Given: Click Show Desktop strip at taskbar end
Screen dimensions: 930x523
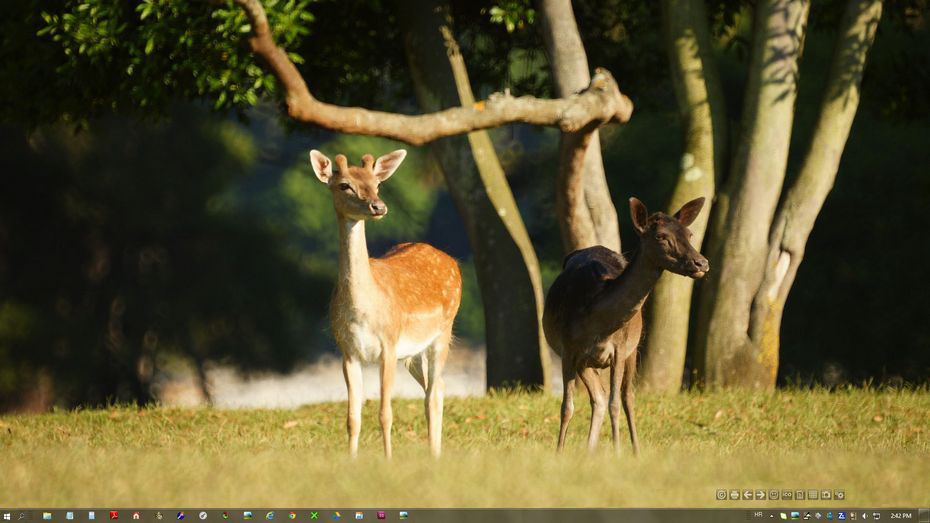Looking at the screenshot, I should (924, 516).
